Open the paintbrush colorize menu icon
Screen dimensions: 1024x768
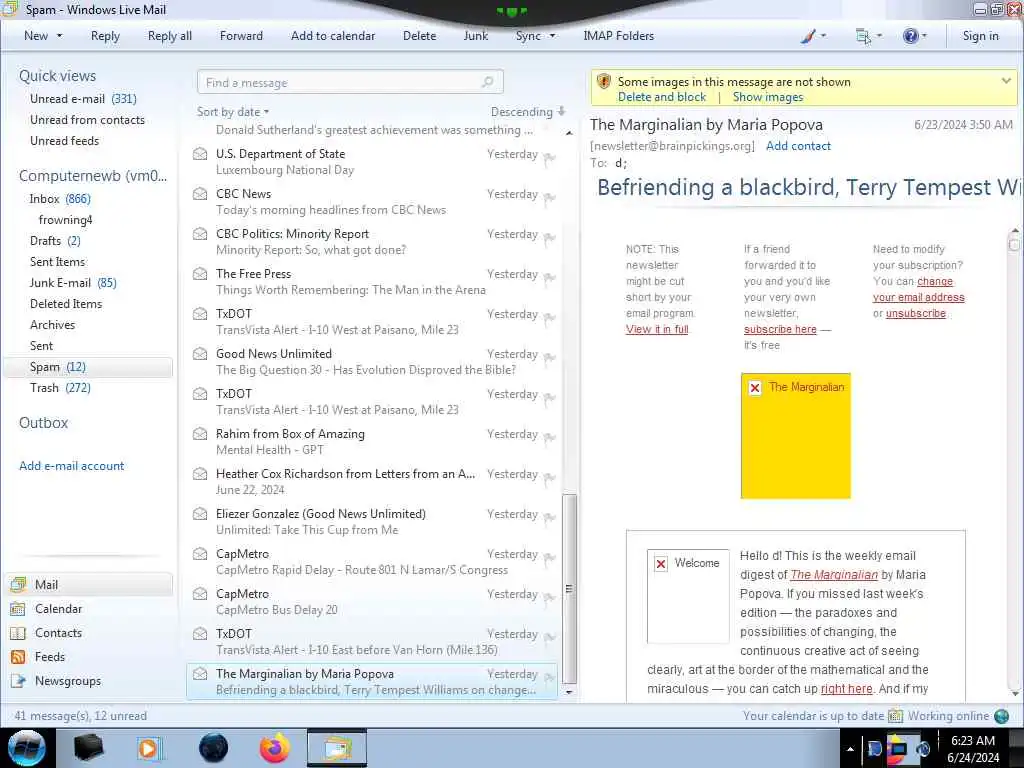[808, 36]
